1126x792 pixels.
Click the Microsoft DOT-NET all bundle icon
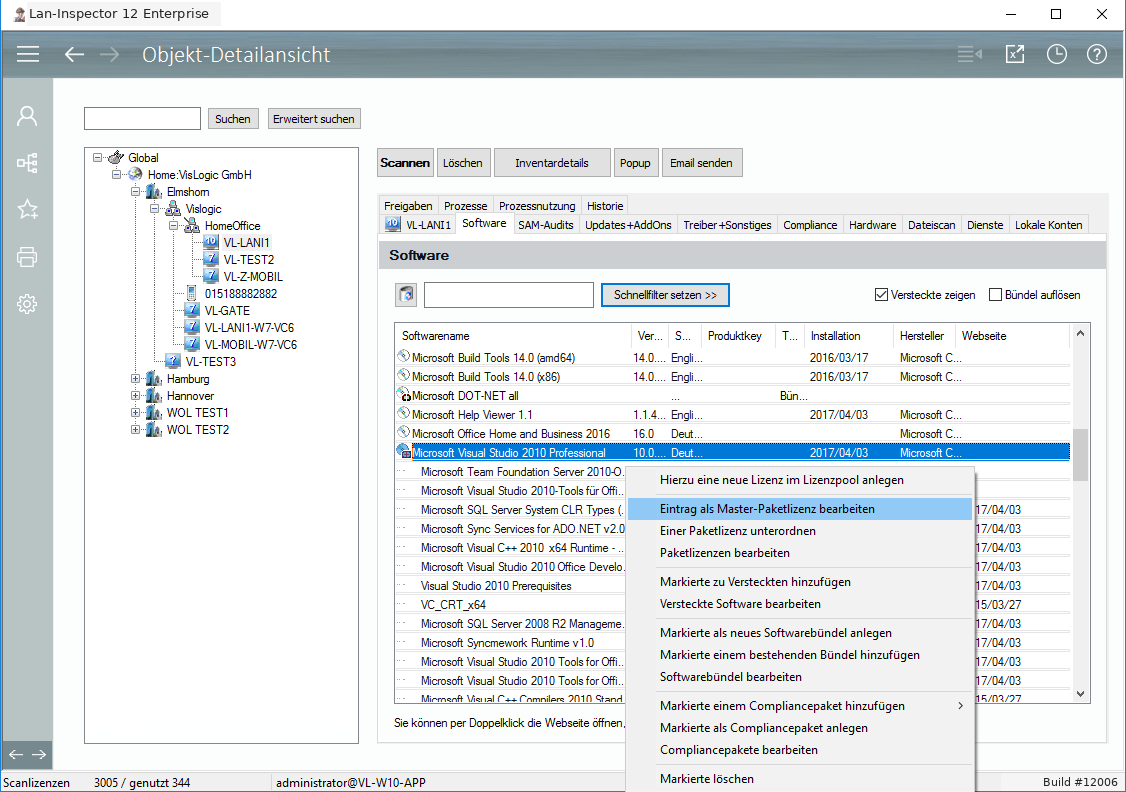point(404,395)
